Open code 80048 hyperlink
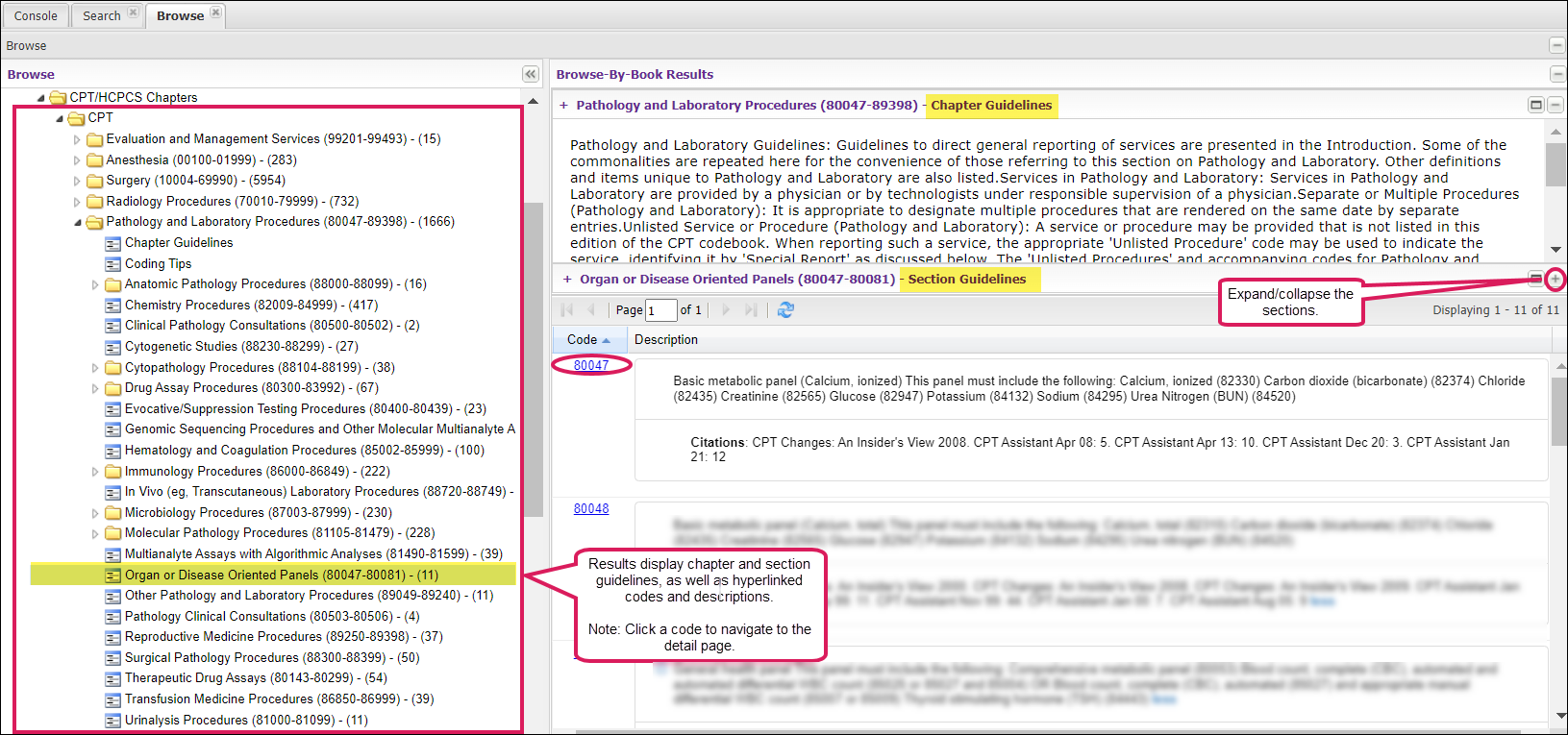 point(590,508)
